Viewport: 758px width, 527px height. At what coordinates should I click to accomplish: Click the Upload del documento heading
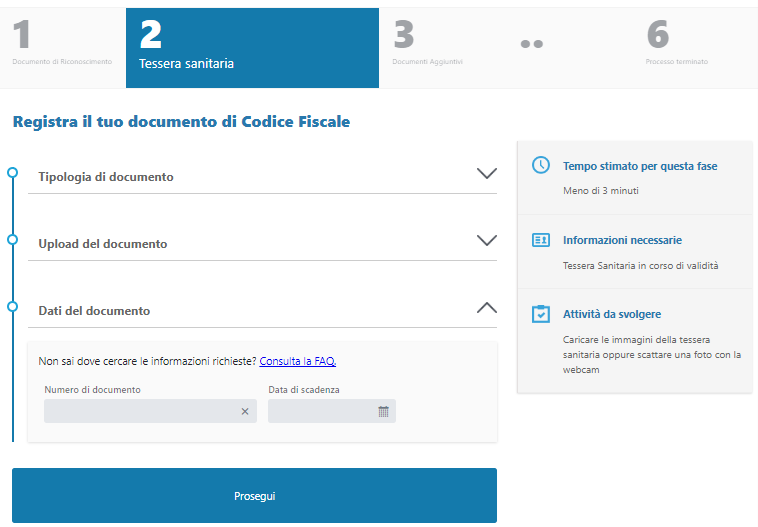pyautogui.click(x=103, y=244)
